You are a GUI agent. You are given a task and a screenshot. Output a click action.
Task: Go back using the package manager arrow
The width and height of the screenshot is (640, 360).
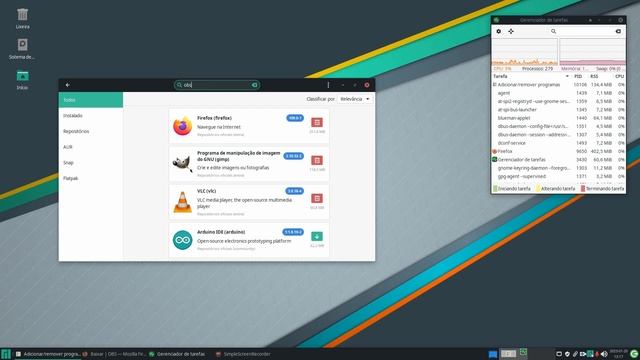click(x=68, y=85)
